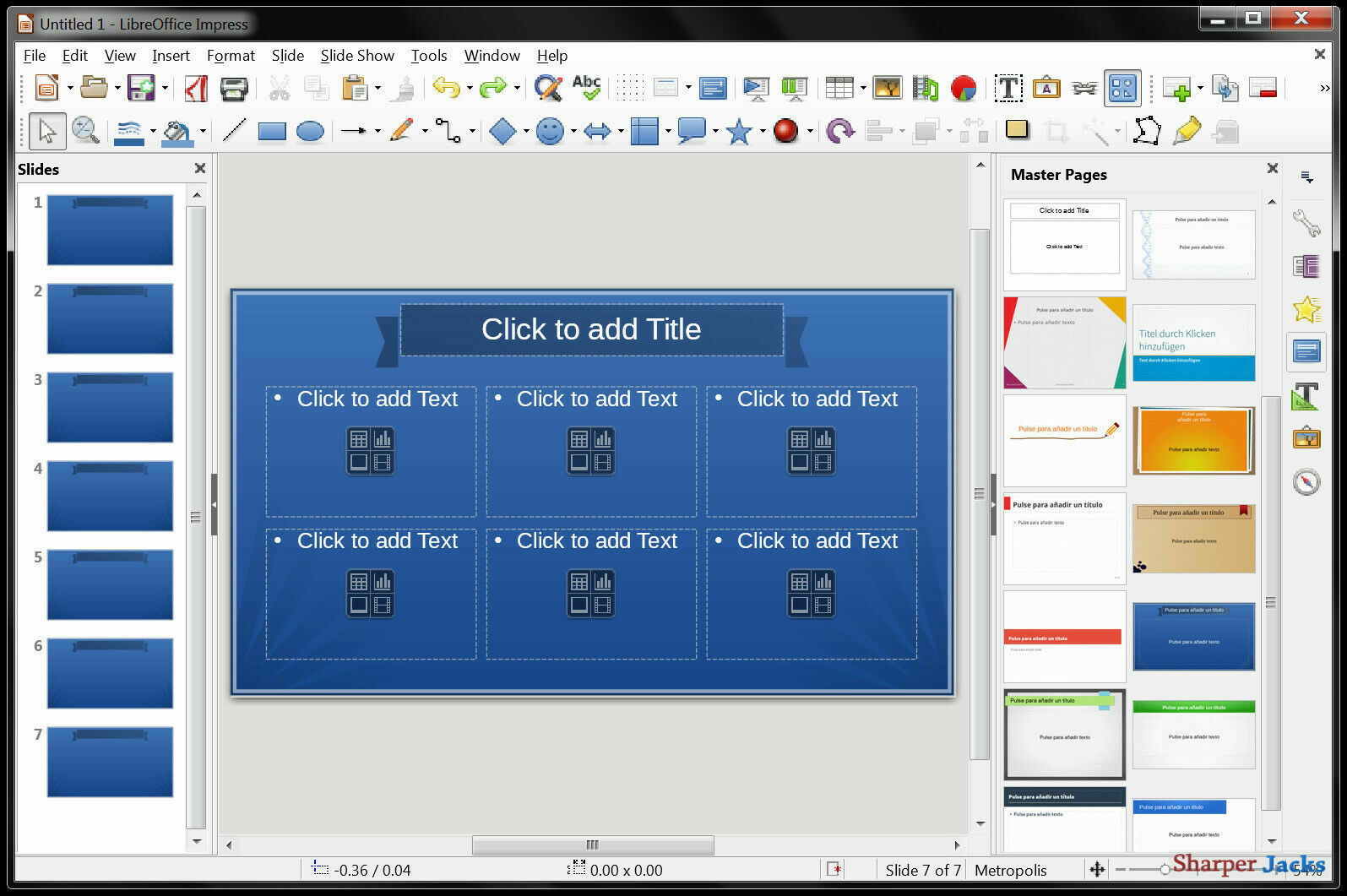
Task: Open Custom Animation star sidebar icon
Action: (x=1306, y=309)
